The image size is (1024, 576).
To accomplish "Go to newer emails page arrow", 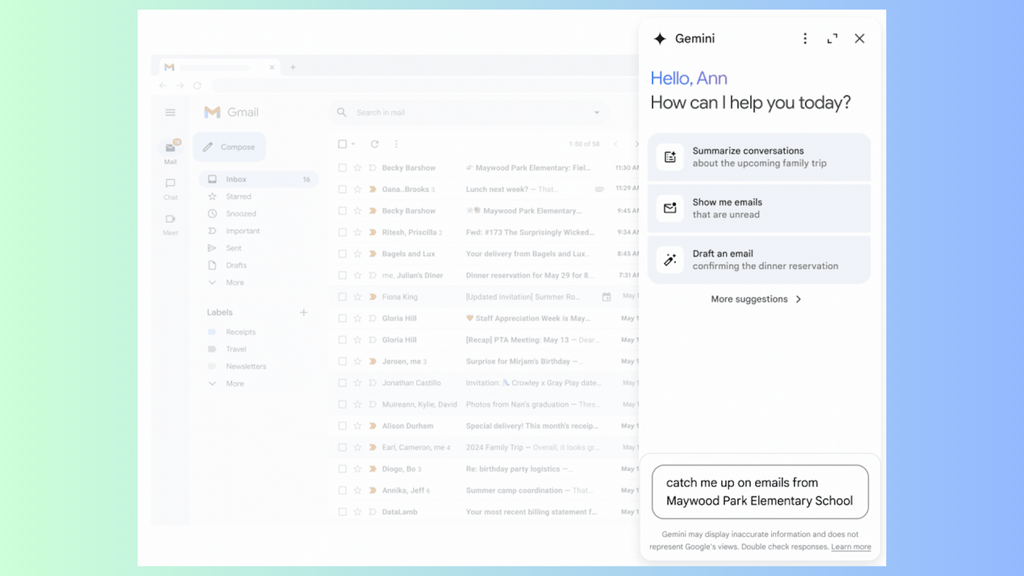I will (x=615, y=144).
